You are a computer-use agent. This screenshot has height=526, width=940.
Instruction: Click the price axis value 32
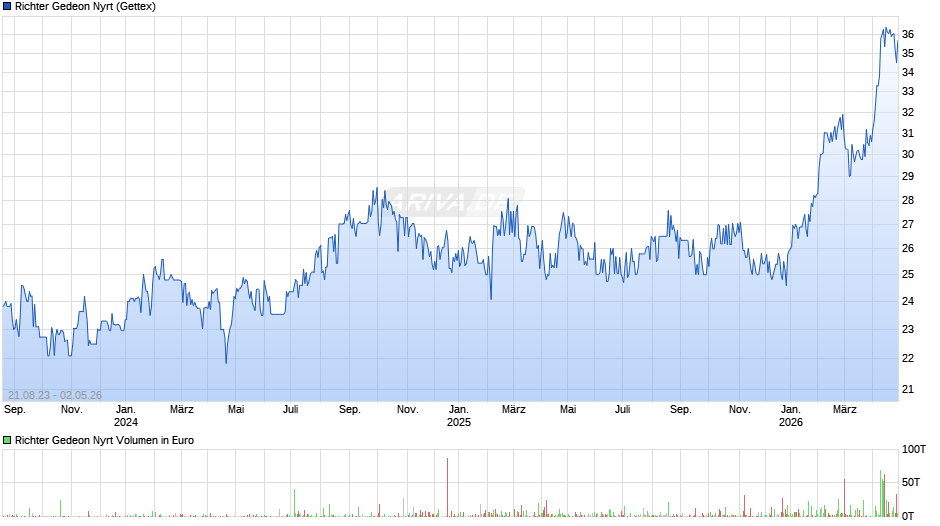[x=908, y=112]
